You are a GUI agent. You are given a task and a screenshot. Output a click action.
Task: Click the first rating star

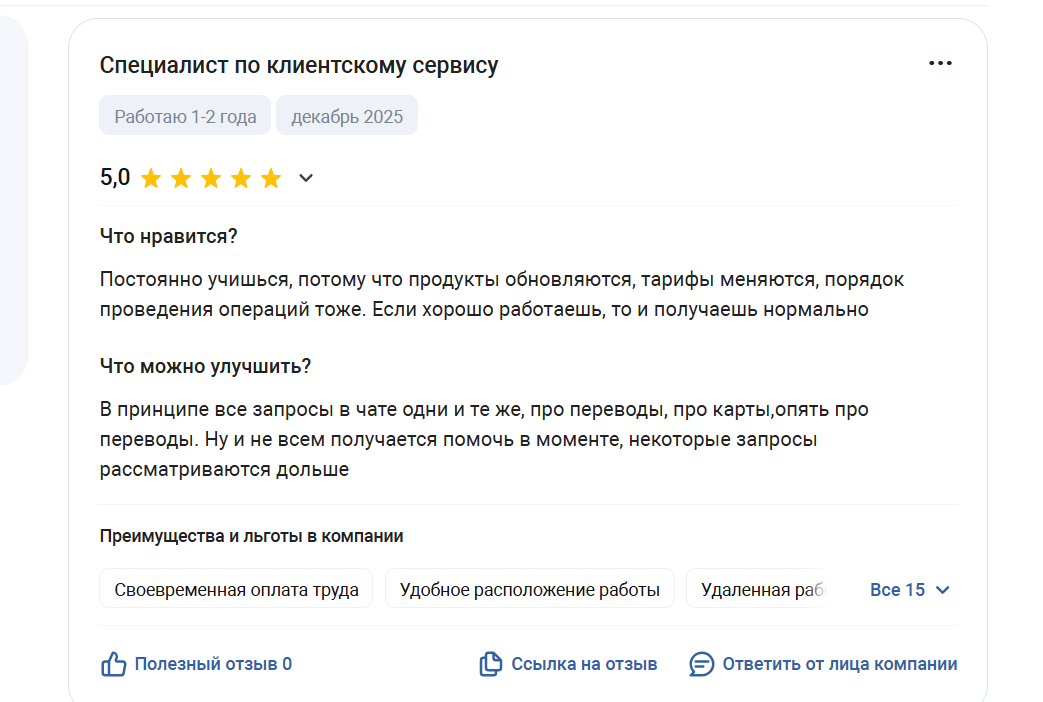(151, 179)
